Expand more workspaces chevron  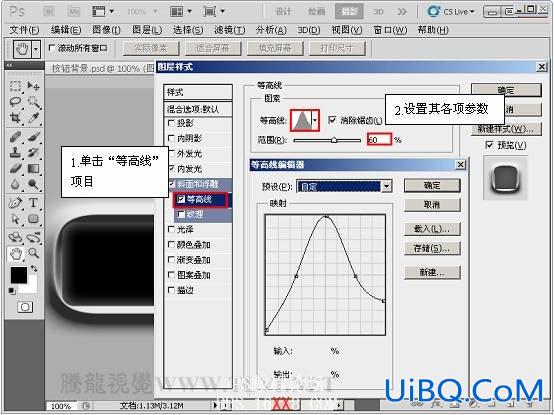point(402,12)
